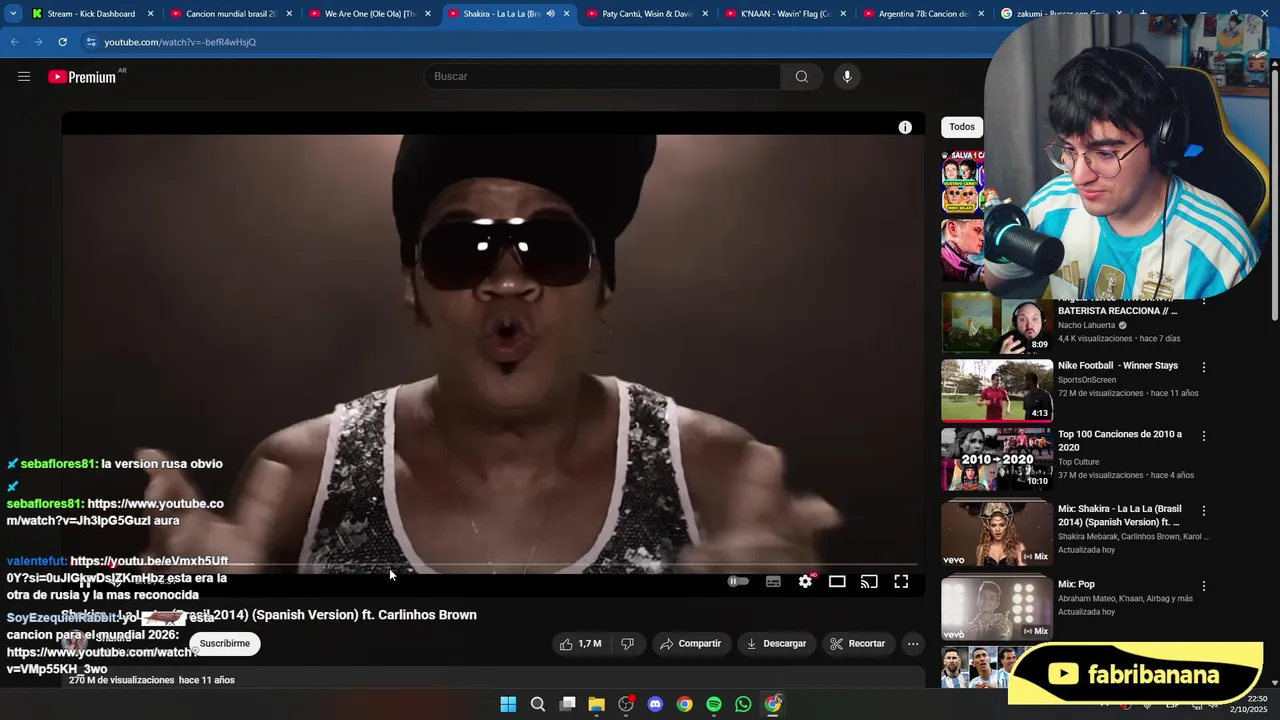Click the Recortar clip button
Viewport: 1280px width, 720px height.
[858, 644]
